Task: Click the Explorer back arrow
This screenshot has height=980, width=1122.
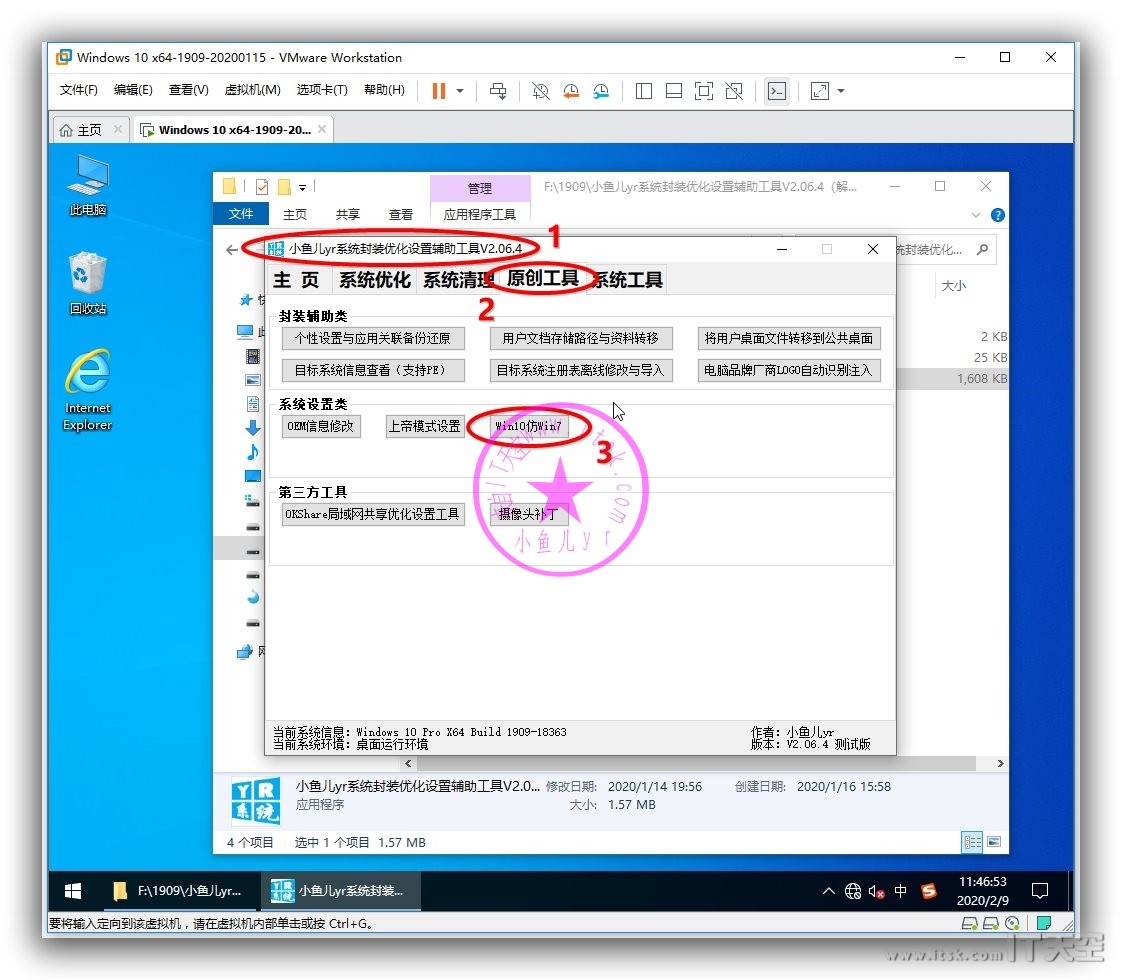Action: click(x=231, y=250)
